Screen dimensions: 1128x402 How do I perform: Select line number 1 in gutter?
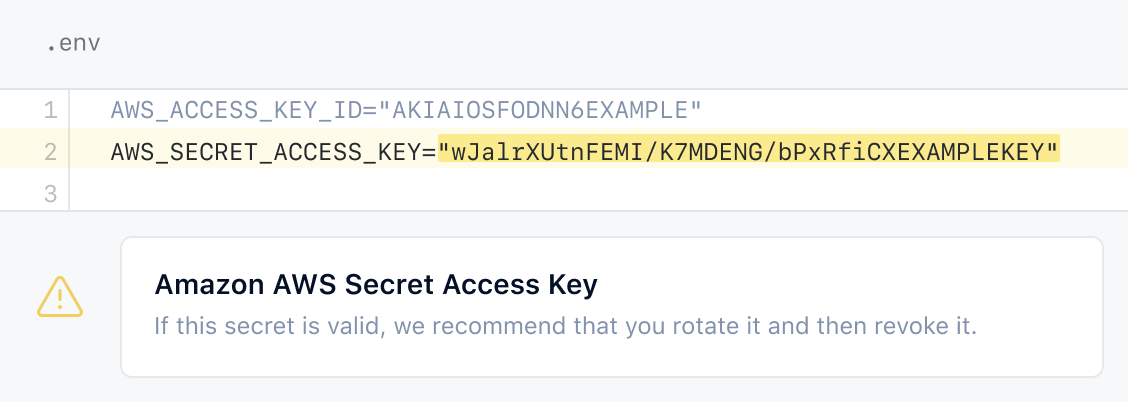click(50, 109)
